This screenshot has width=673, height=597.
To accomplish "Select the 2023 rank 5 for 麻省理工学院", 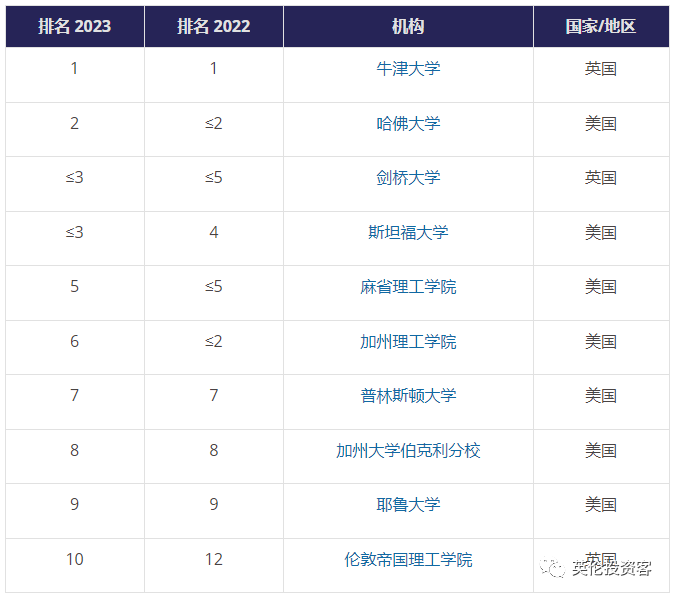I will point(75,286).
